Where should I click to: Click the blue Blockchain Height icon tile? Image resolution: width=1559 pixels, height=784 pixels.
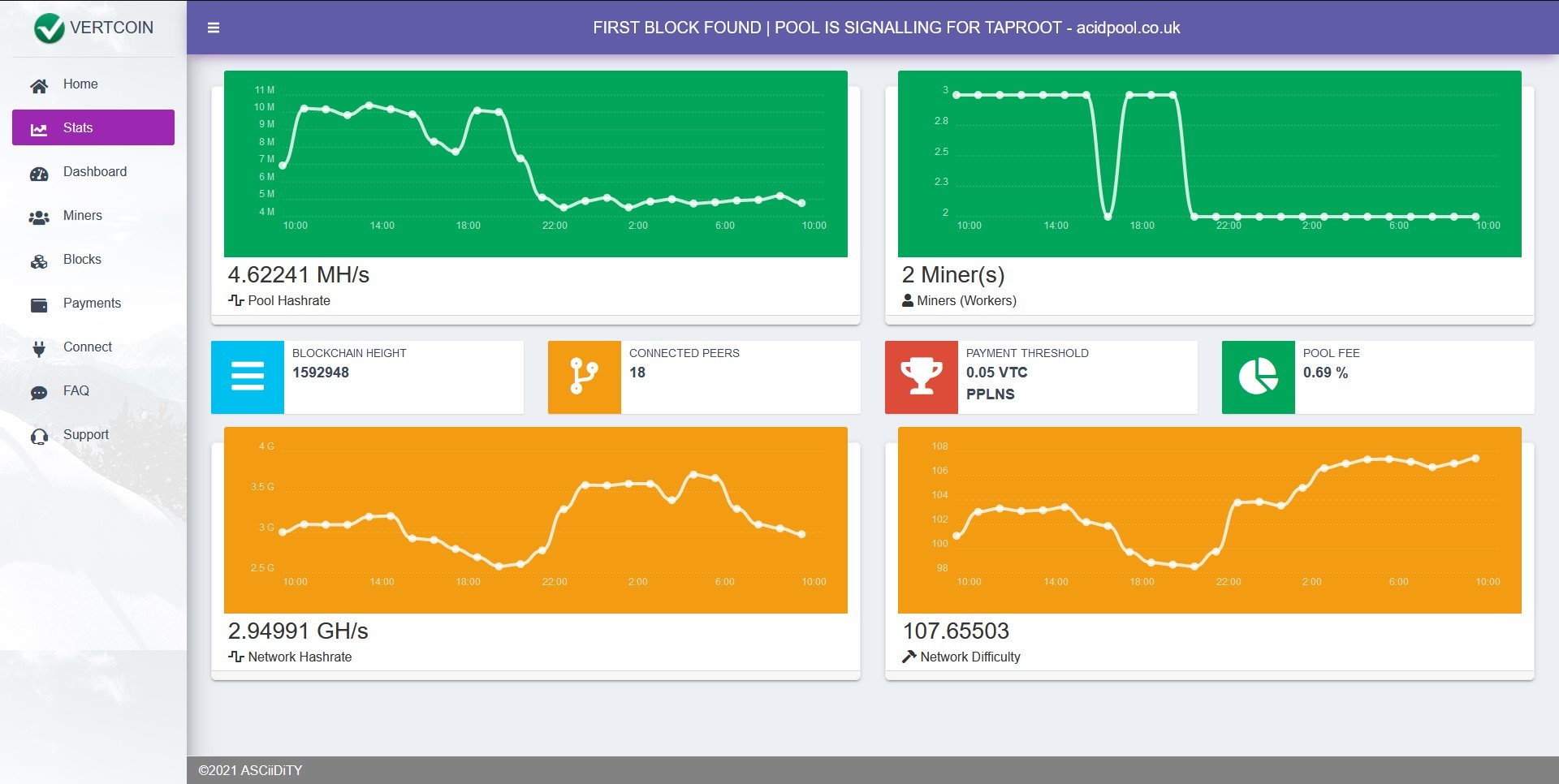pyautogui.click(x=248, y=377)
